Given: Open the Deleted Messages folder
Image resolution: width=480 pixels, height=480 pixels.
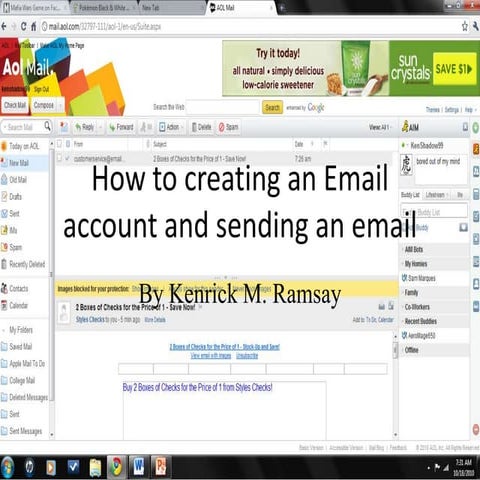Looking at the screenshot, I should [x=24, y=397].
